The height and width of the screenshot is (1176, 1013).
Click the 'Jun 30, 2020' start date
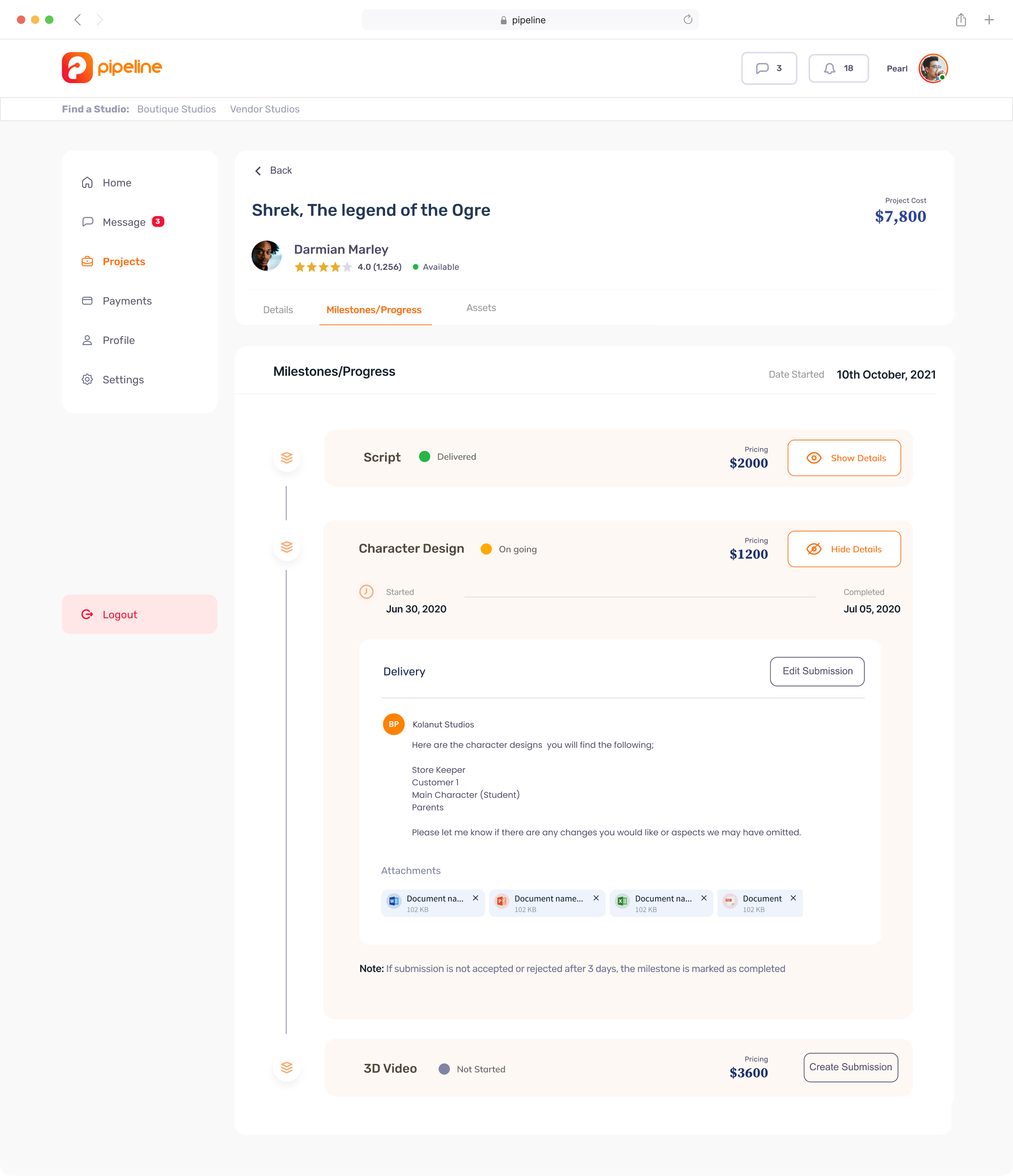coord(416,609)
